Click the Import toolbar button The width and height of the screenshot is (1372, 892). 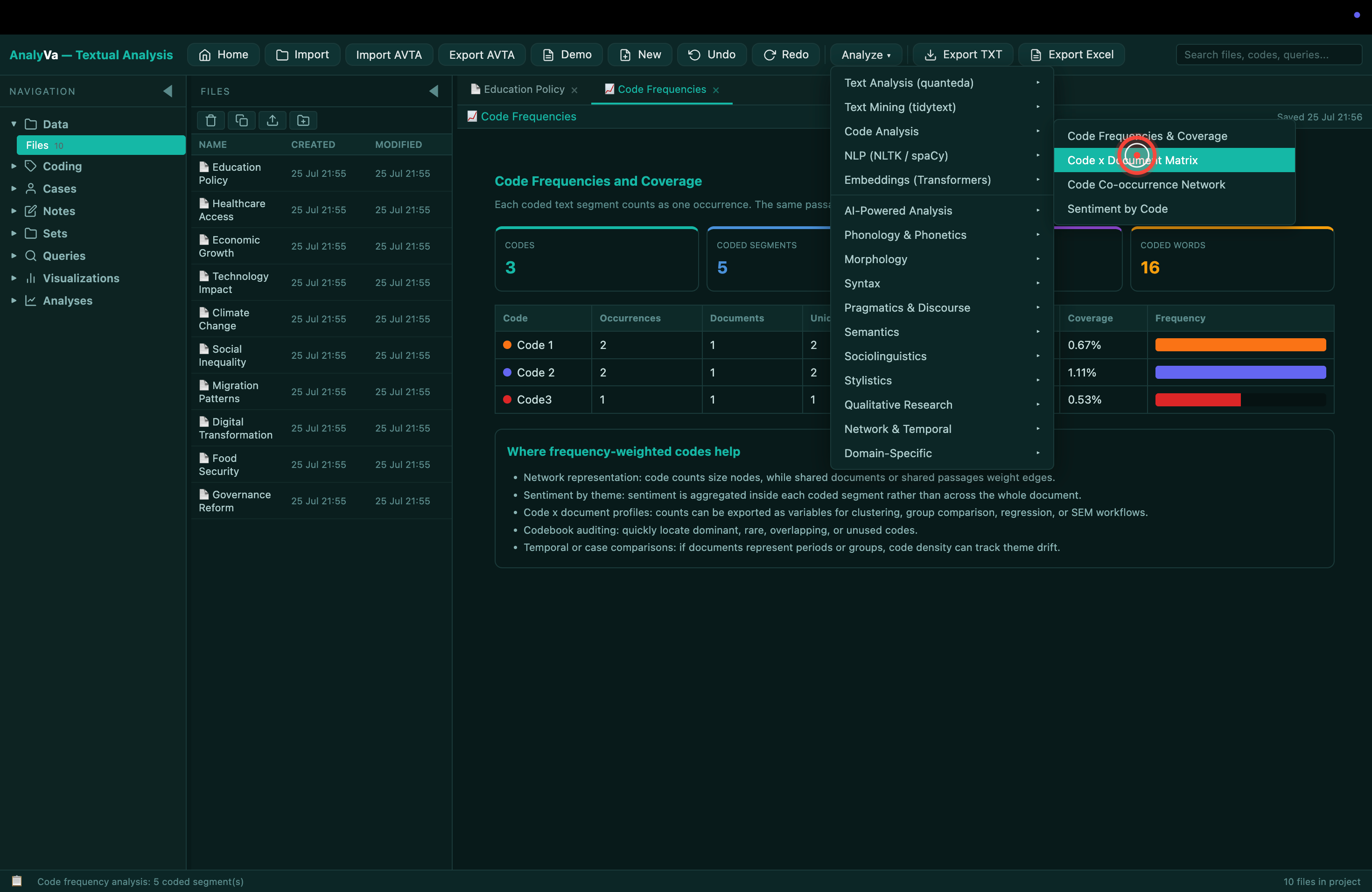tap(302, 55)
